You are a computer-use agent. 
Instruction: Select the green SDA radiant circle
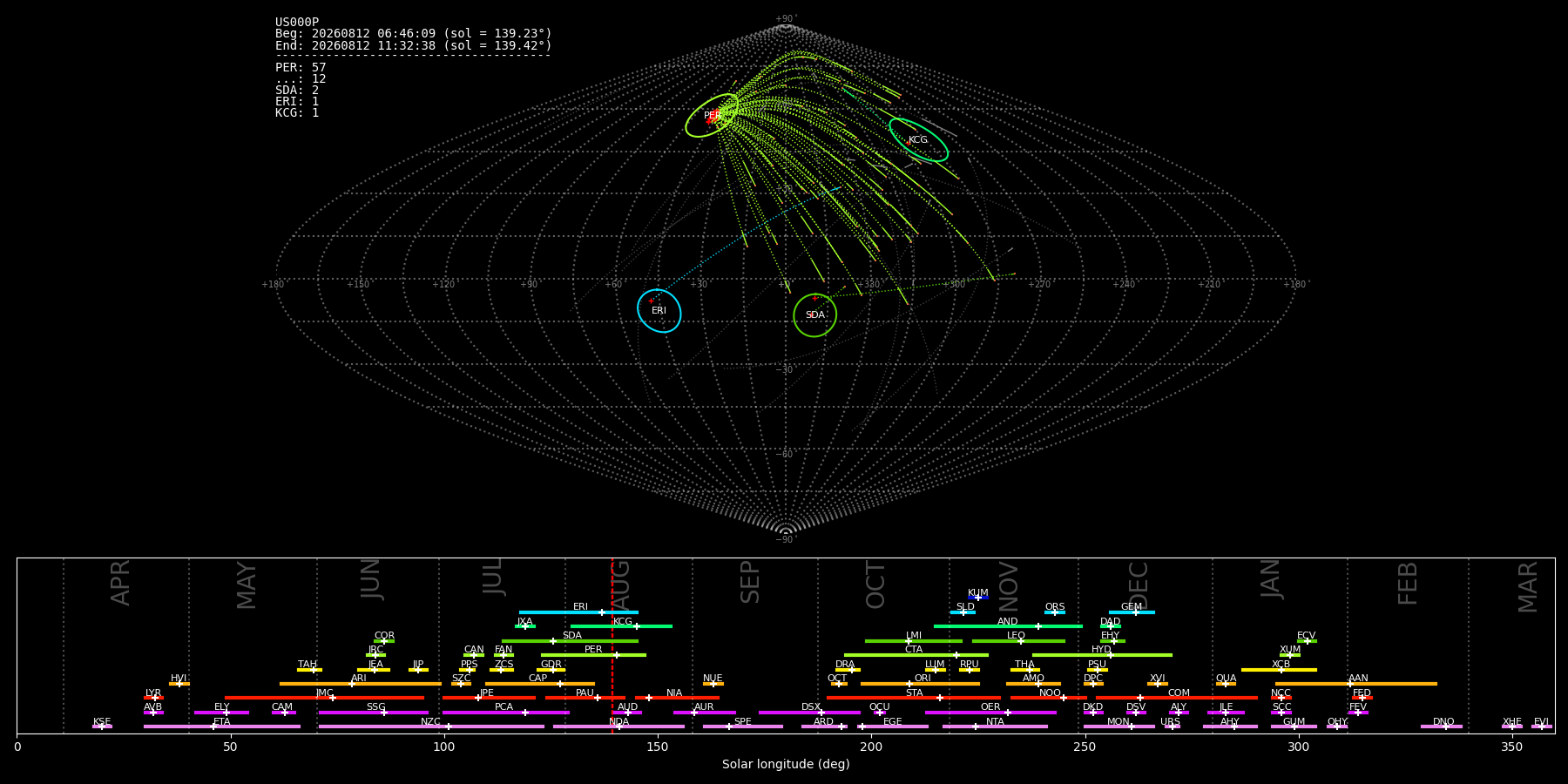(x=814, y=315)
